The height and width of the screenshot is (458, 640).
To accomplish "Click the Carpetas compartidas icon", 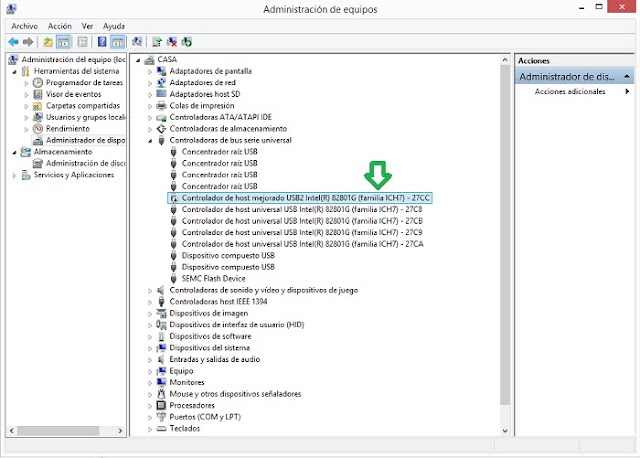I will [38, 106].
